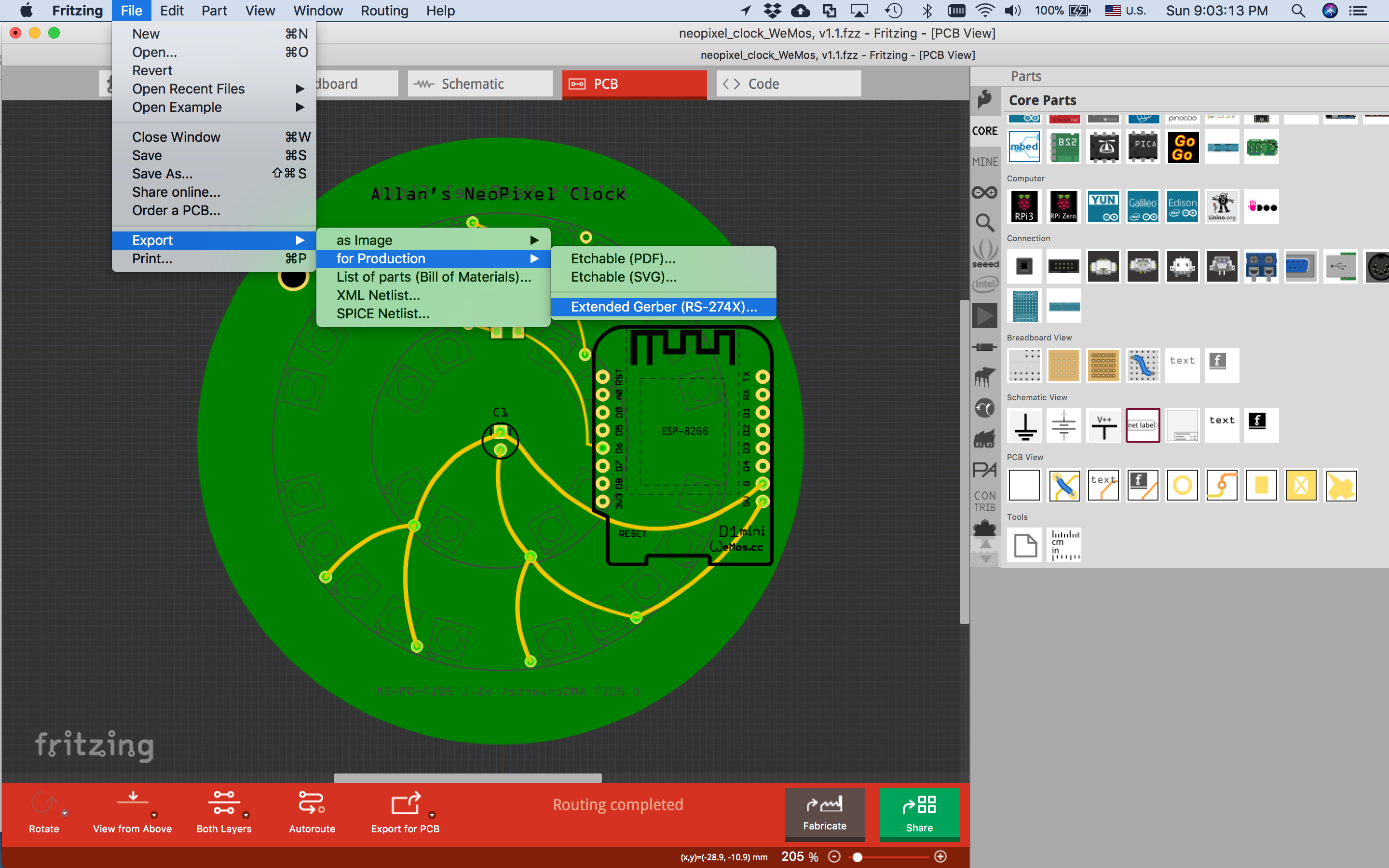Open View from Above dropdown arrow
The width and height of the screenshot is (1389, 868).
(154, 815)
